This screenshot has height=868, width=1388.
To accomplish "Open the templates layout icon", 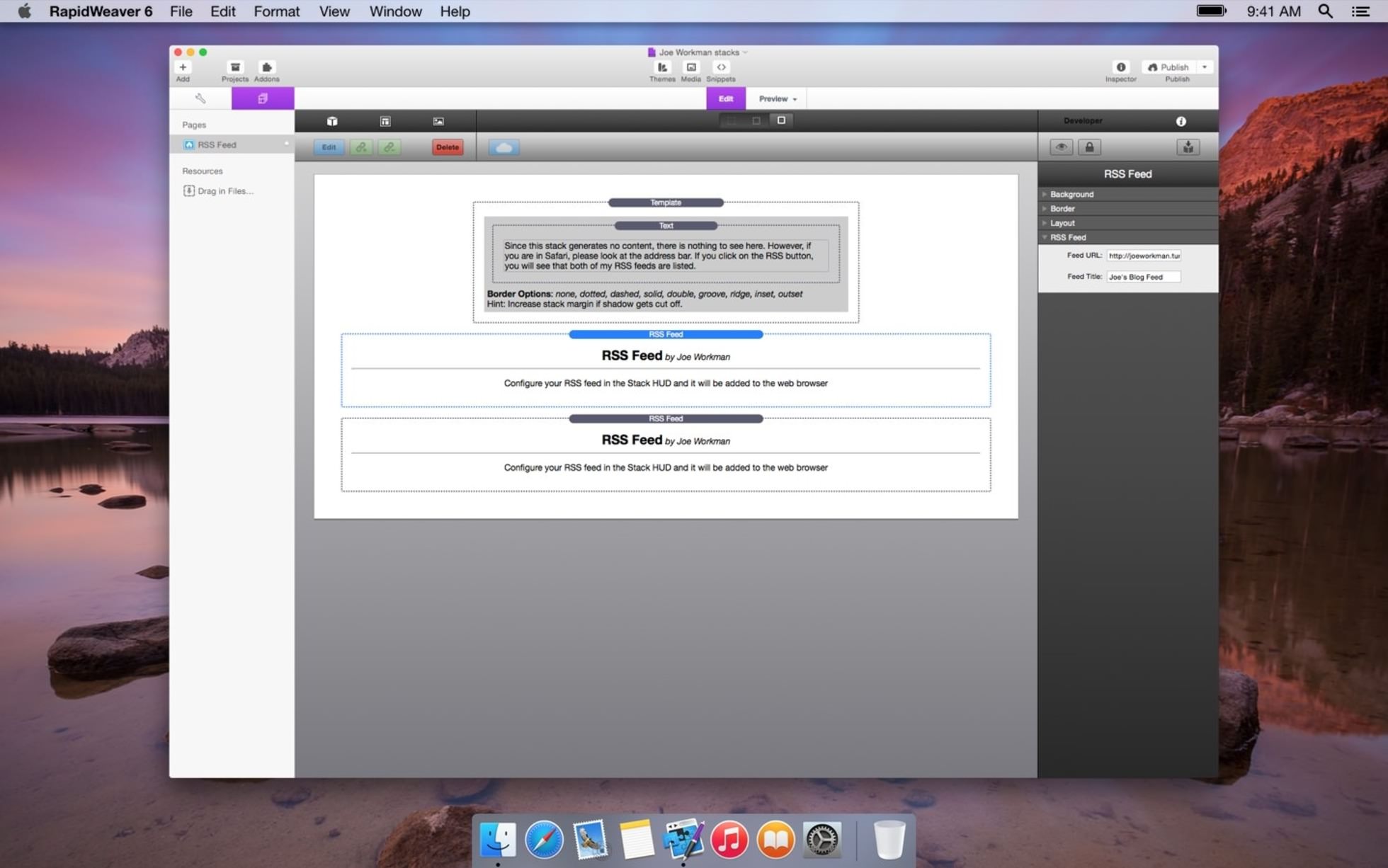I will [x=385, y=121].
